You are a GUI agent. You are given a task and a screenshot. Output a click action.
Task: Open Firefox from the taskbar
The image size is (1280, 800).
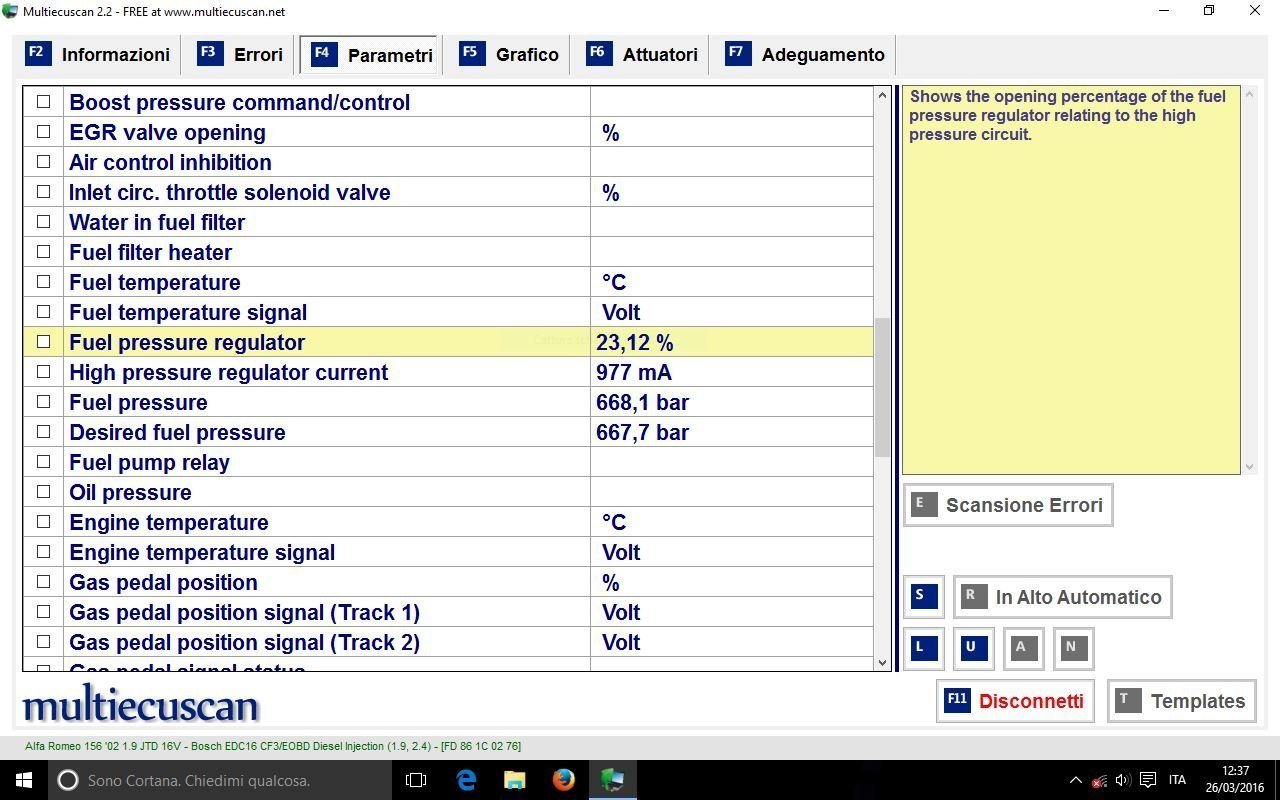(x=563, y=780)
